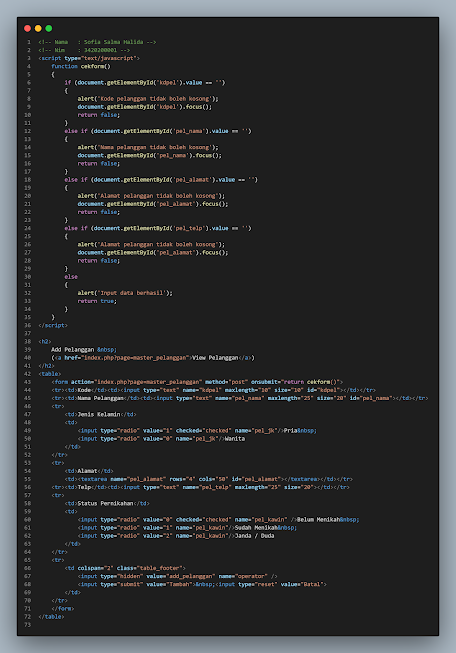Screen dimensions: 456x653
Task: Click the else if checking 'pel_nama' value
Action: click(x=158, y=131)
